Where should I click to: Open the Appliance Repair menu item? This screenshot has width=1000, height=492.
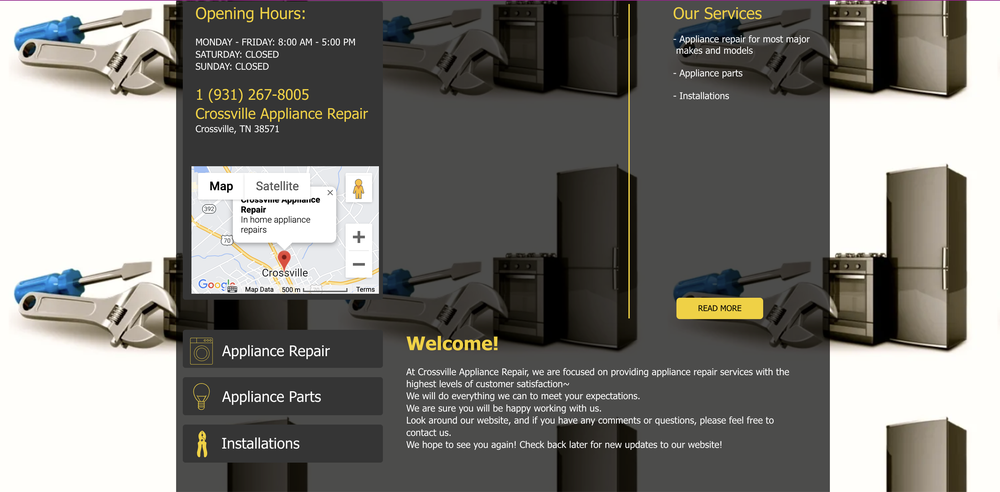283,349
